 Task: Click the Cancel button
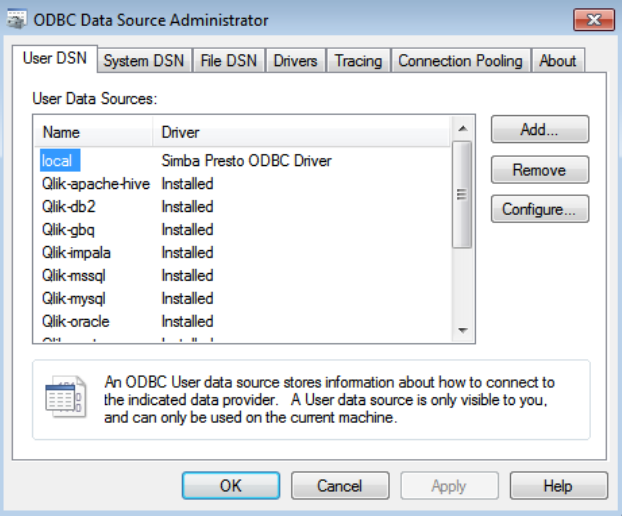pyautogui.click(x=340, y=485)
